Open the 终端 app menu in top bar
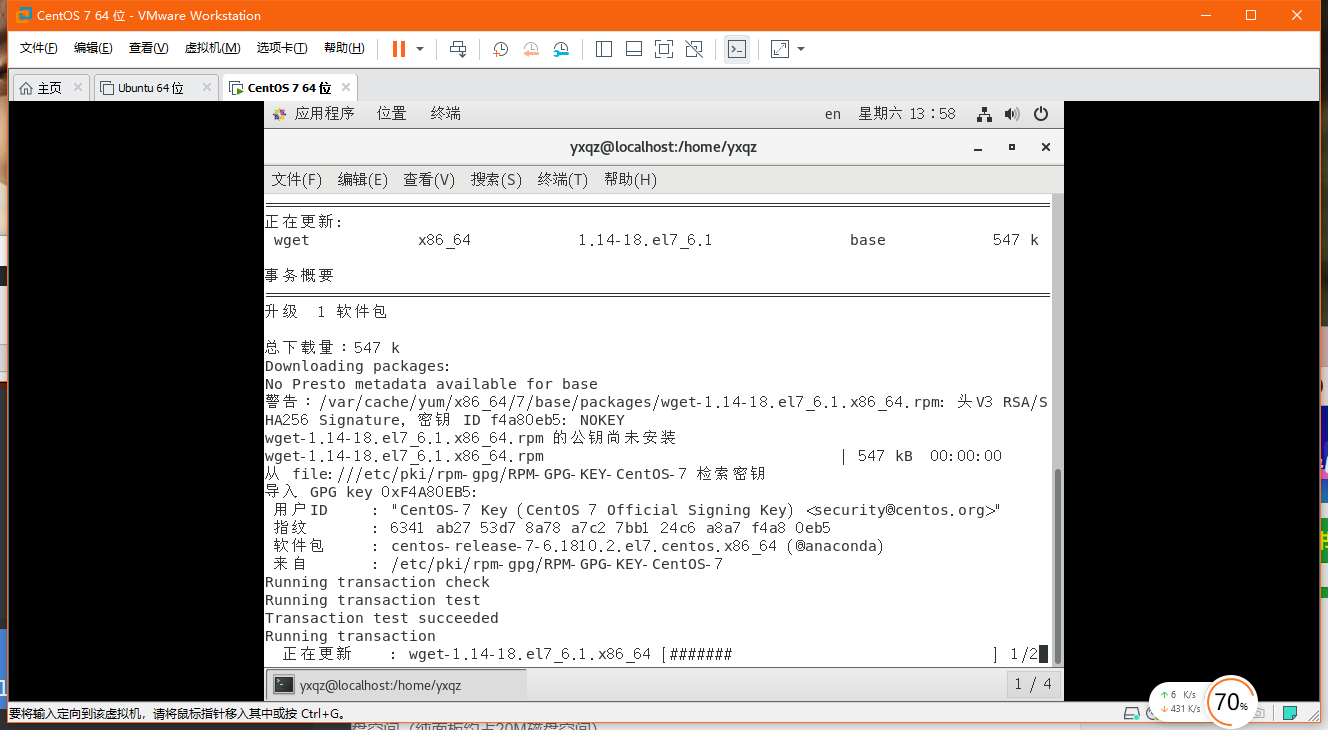The width and height of the screenshot is (1328, 730). click(x=446, y=114)
